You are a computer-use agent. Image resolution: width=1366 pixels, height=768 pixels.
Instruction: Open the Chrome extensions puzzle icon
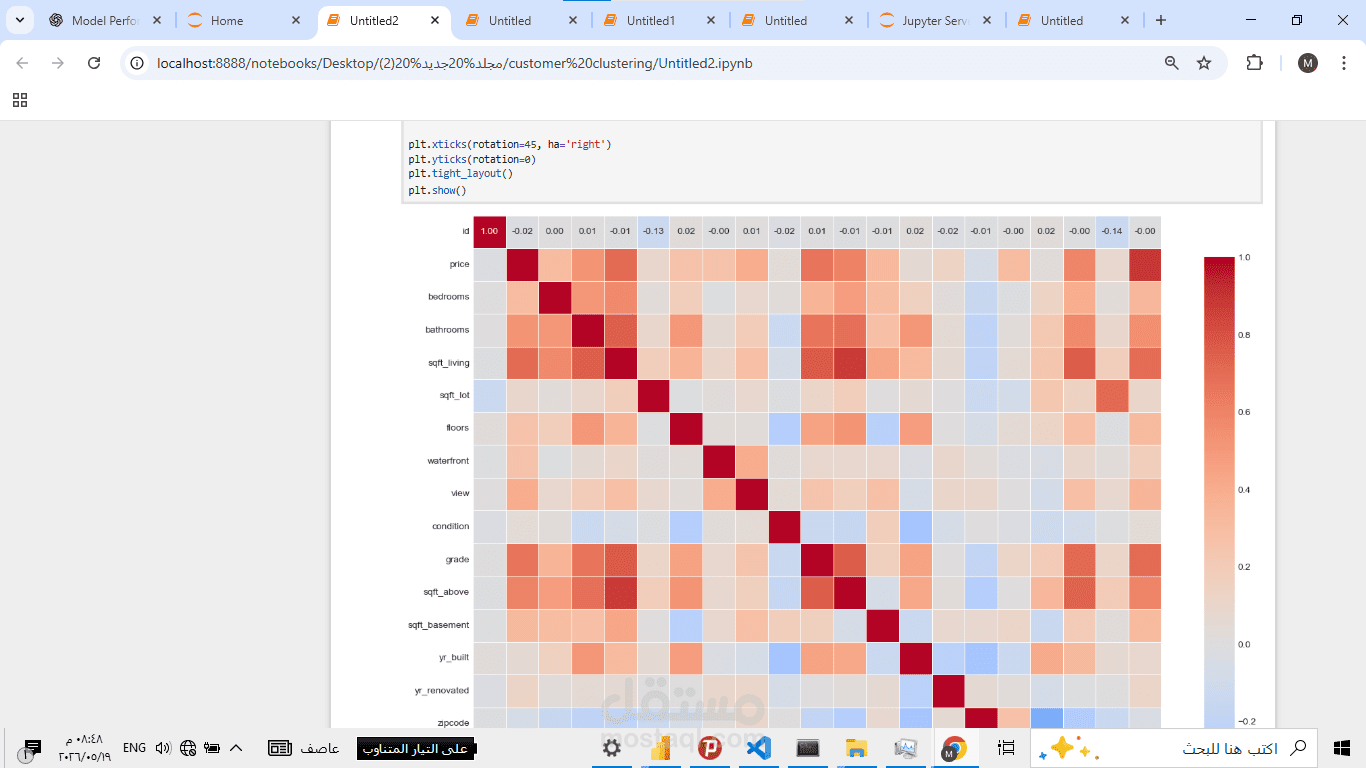click(1254, 63)
